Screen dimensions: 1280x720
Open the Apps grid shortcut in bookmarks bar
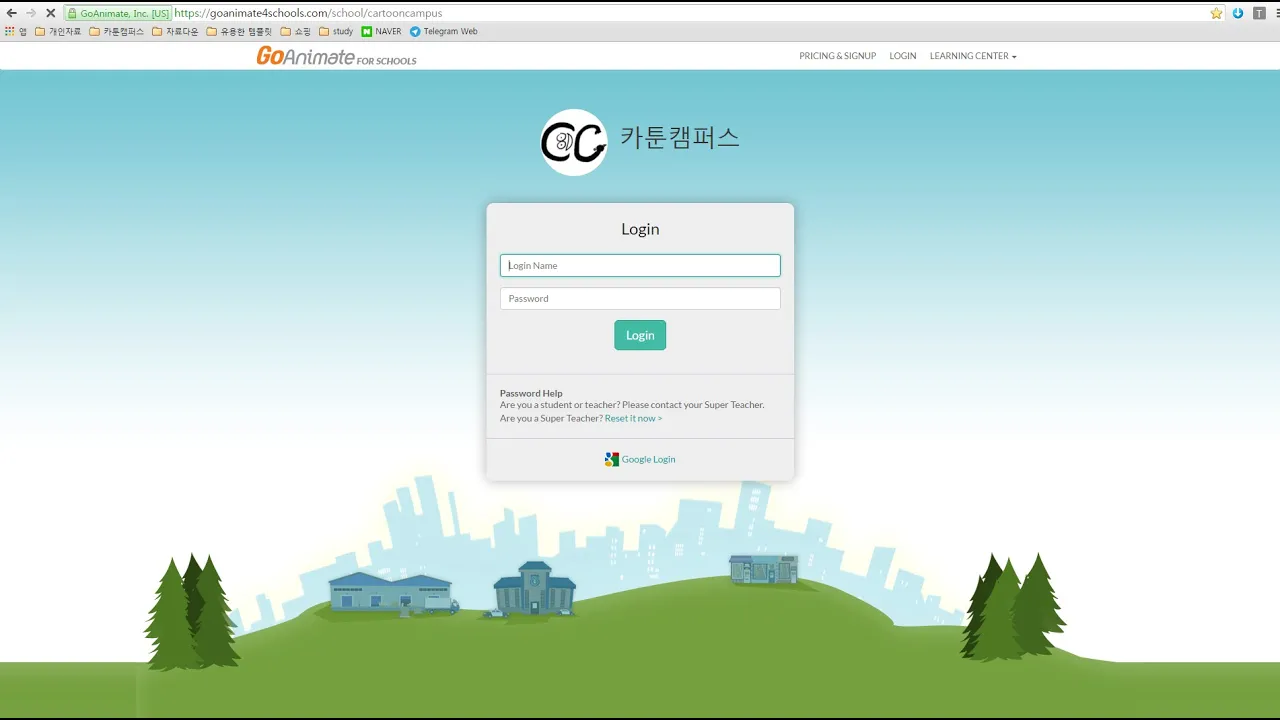click(16, 31)
